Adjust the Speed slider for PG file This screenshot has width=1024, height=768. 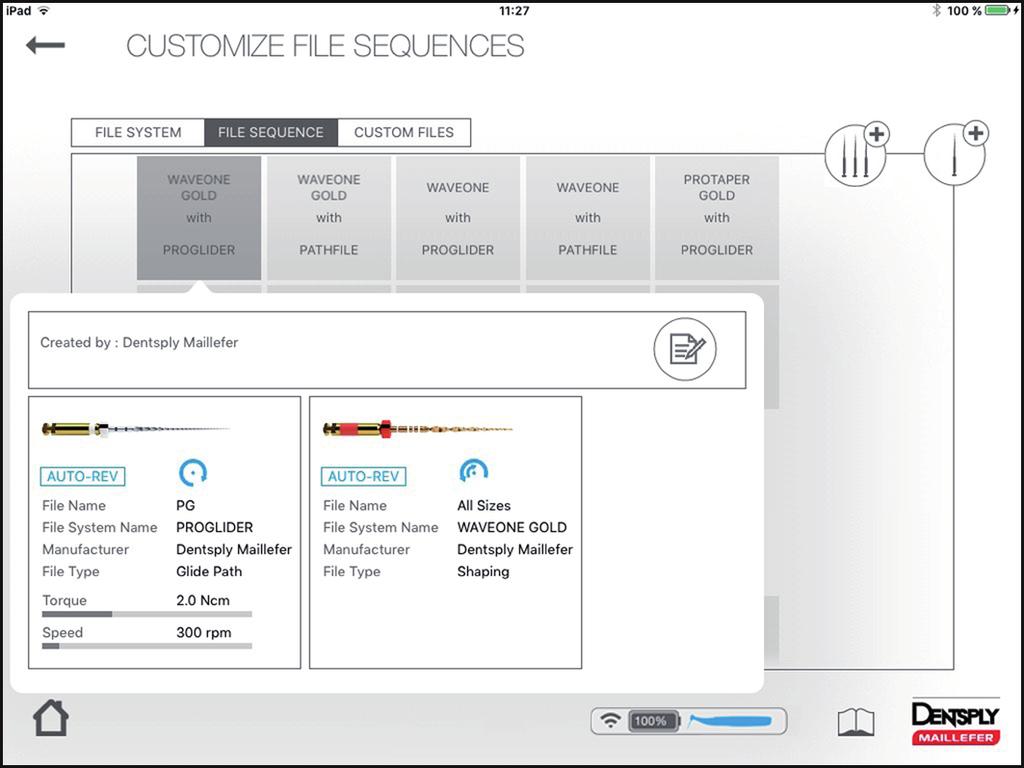pos(147,646)
